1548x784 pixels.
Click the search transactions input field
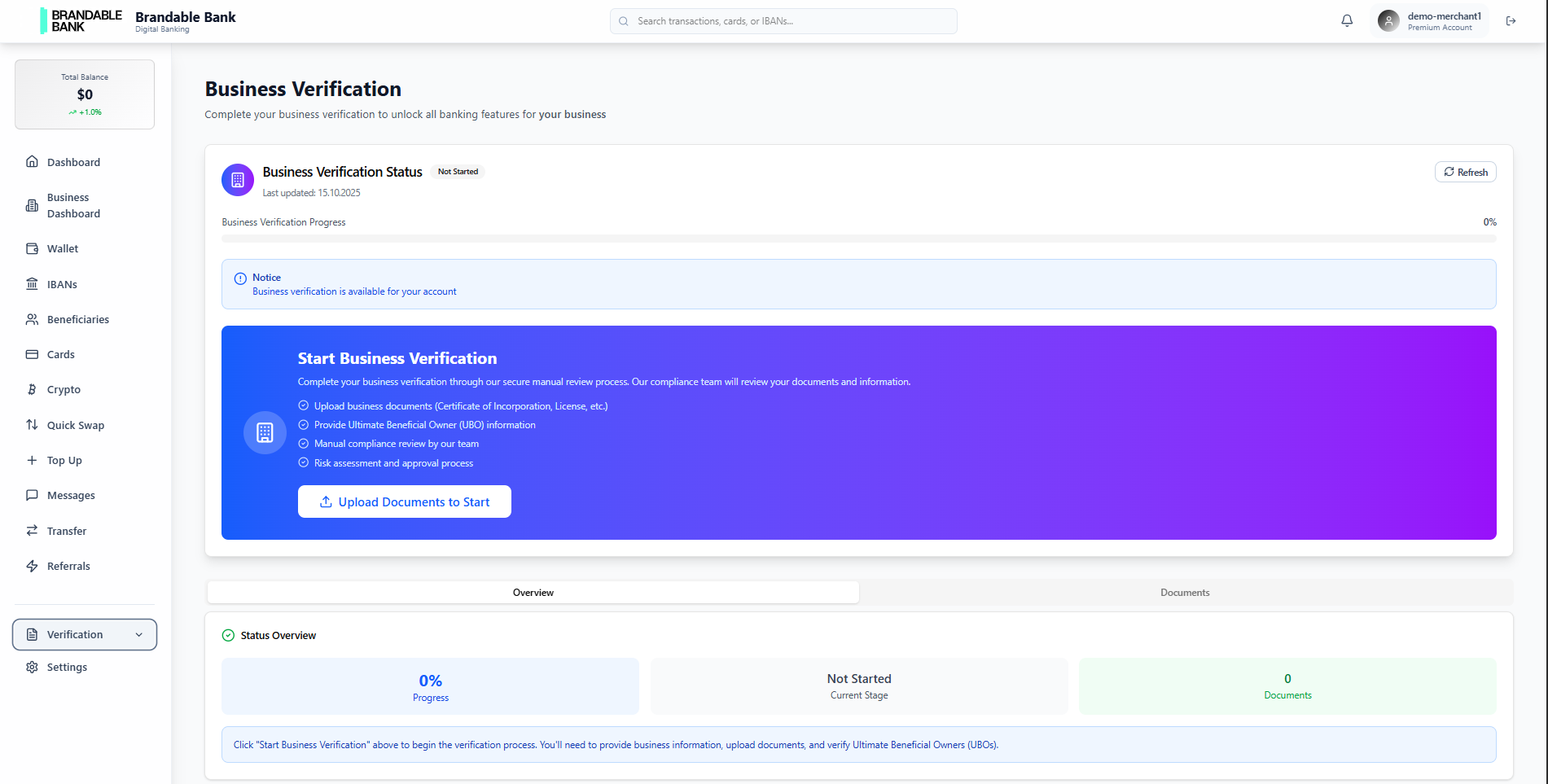coord(782,21)
